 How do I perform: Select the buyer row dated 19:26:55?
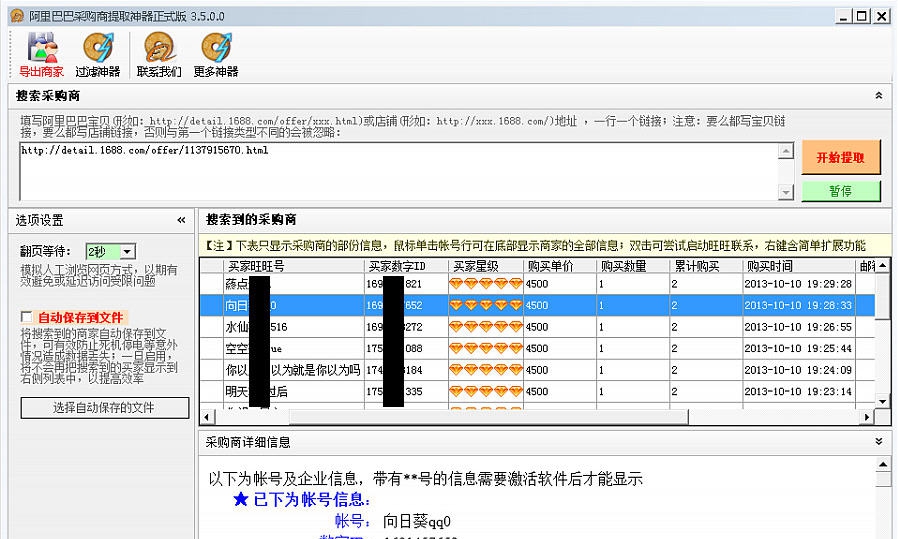537,327
